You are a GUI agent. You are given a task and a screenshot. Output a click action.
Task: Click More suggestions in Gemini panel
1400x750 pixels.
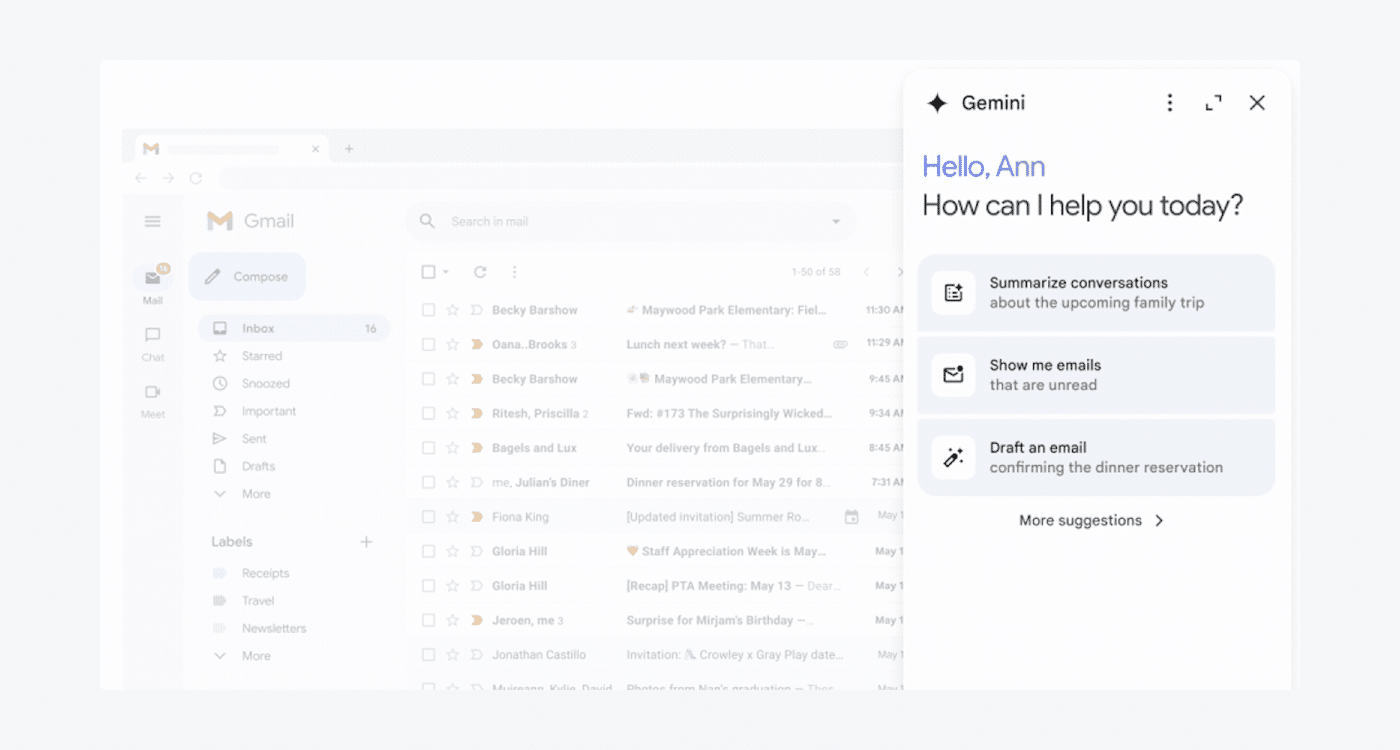[x=1091, y=520]
